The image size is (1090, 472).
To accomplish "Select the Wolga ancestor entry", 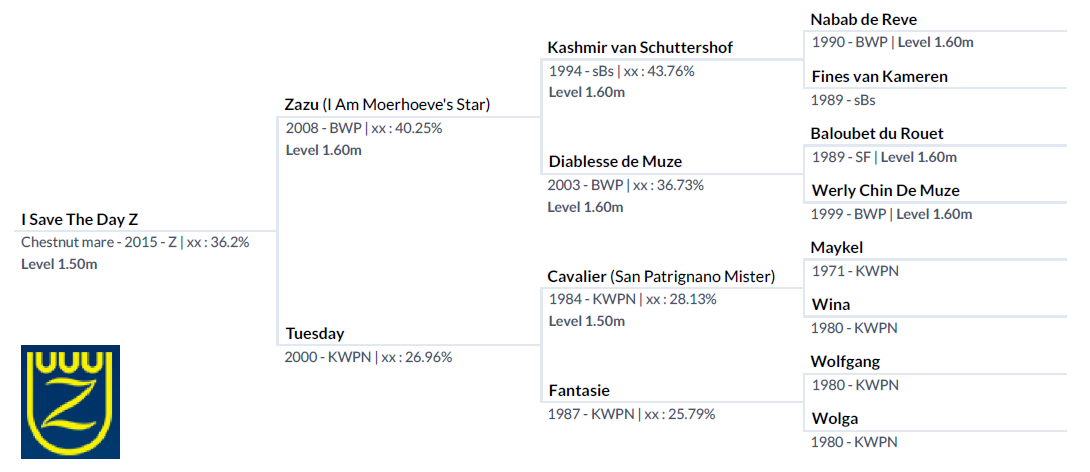I will [834, 419].
